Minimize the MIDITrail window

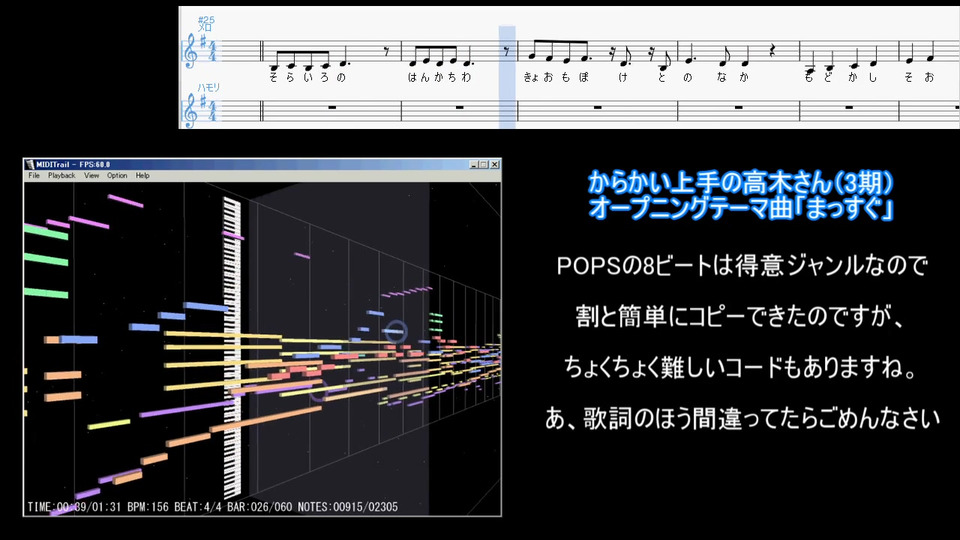tap(474, 165)
